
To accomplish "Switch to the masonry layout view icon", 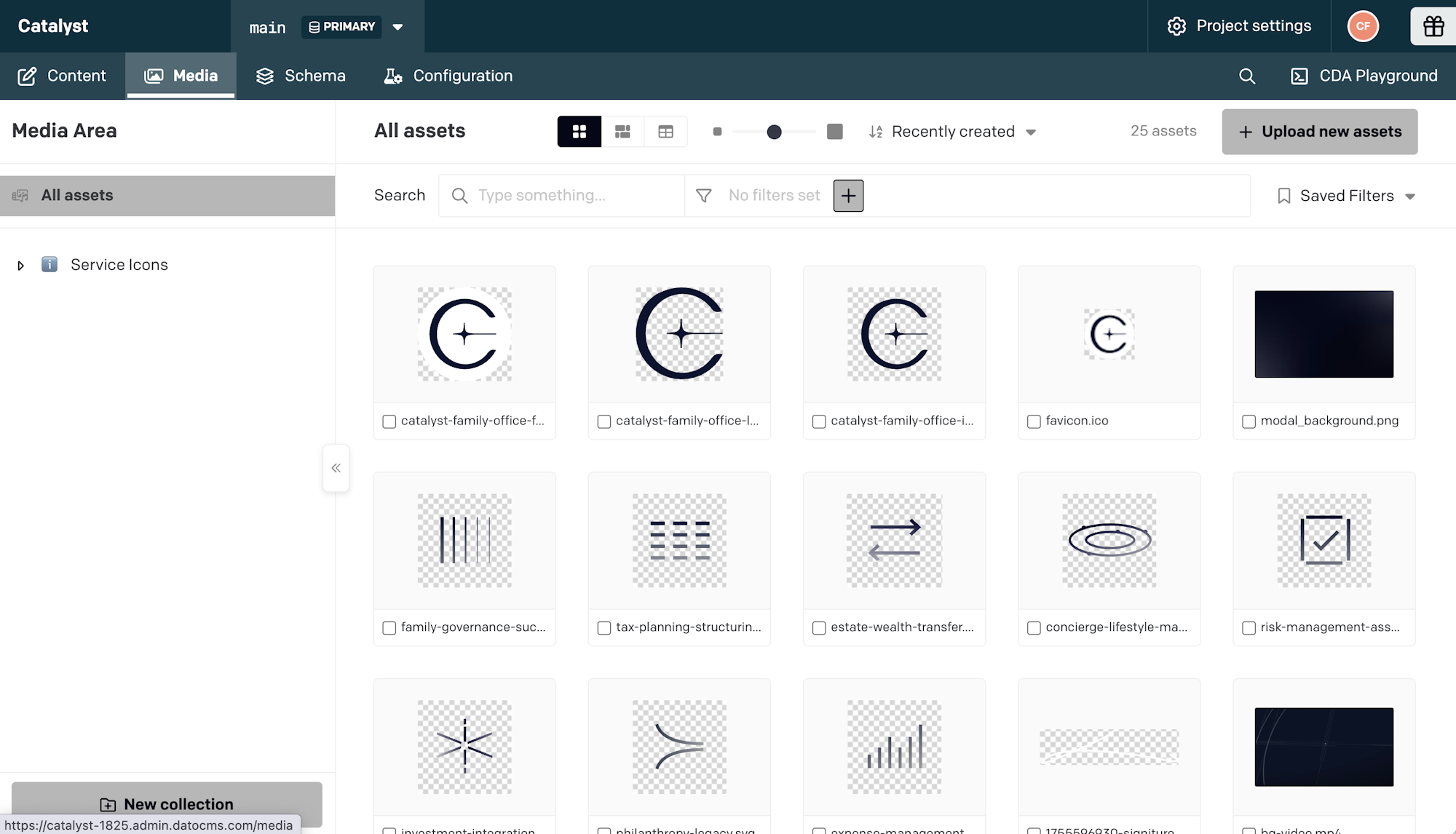I will 622,132.
